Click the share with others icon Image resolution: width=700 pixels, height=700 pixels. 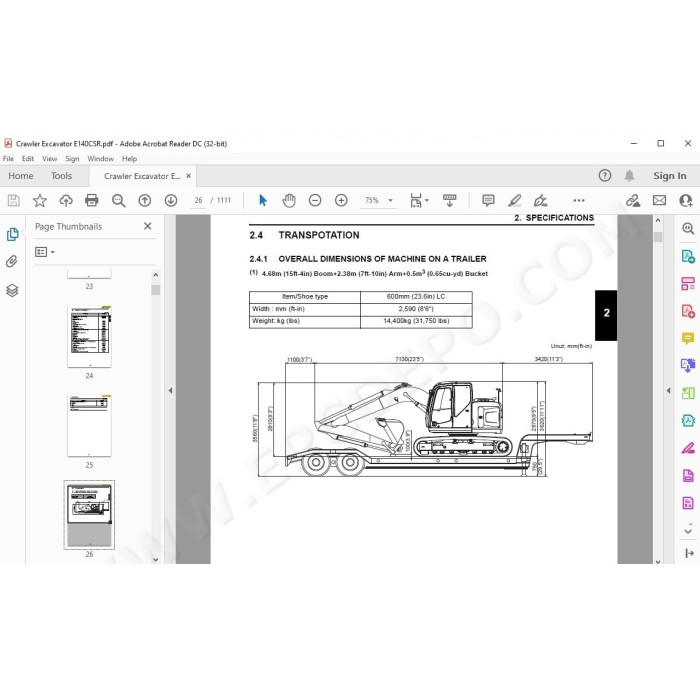pyautogui.click(x=686, y=200)
